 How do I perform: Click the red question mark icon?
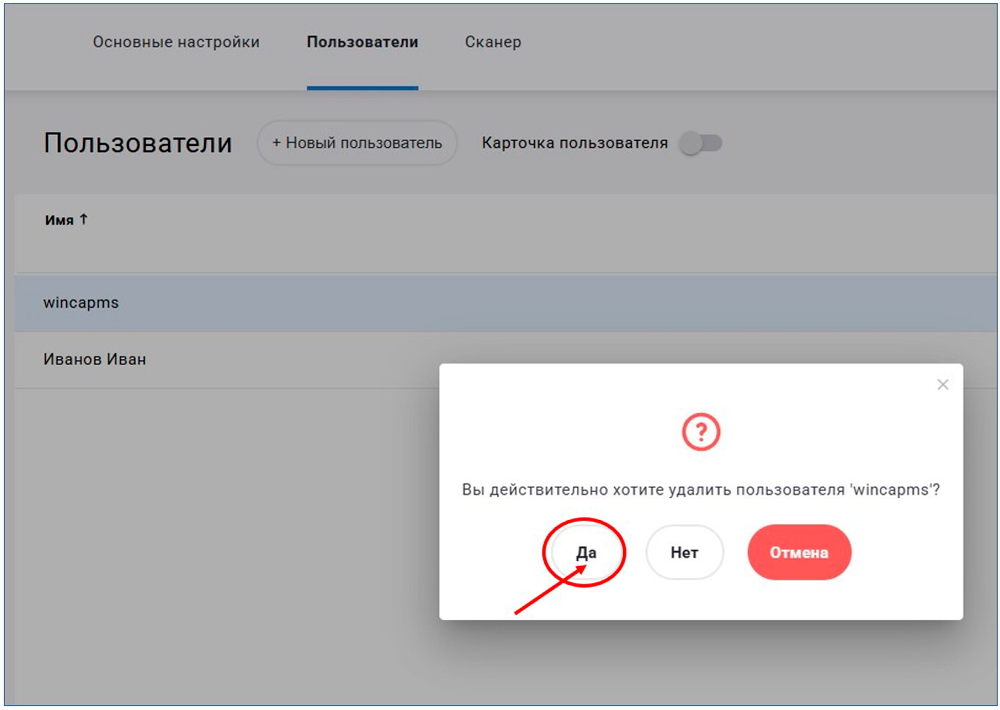click(x=701, y=432)
